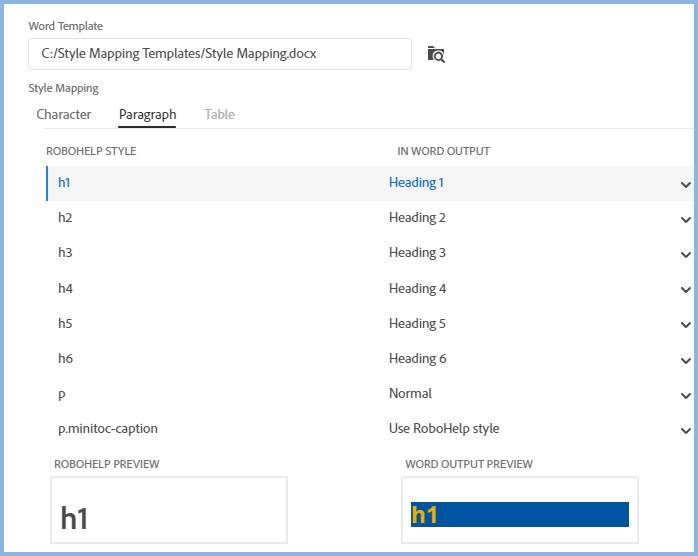698x556 pixels.
Task: Click the Word Template file path field
Action: click(219, 54)
